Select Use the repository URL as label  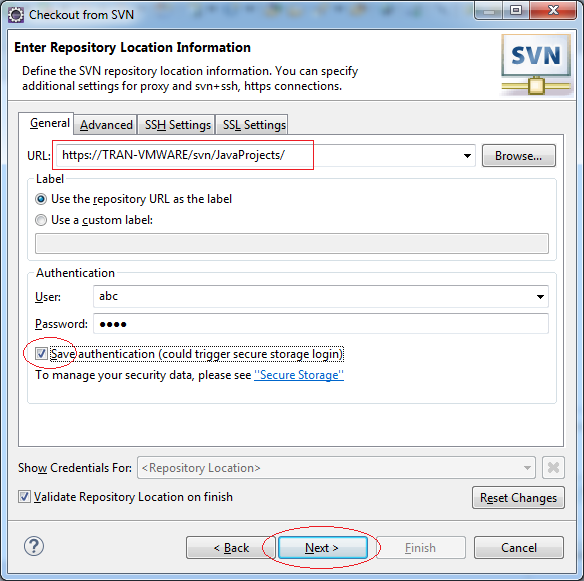coord(41,199)
